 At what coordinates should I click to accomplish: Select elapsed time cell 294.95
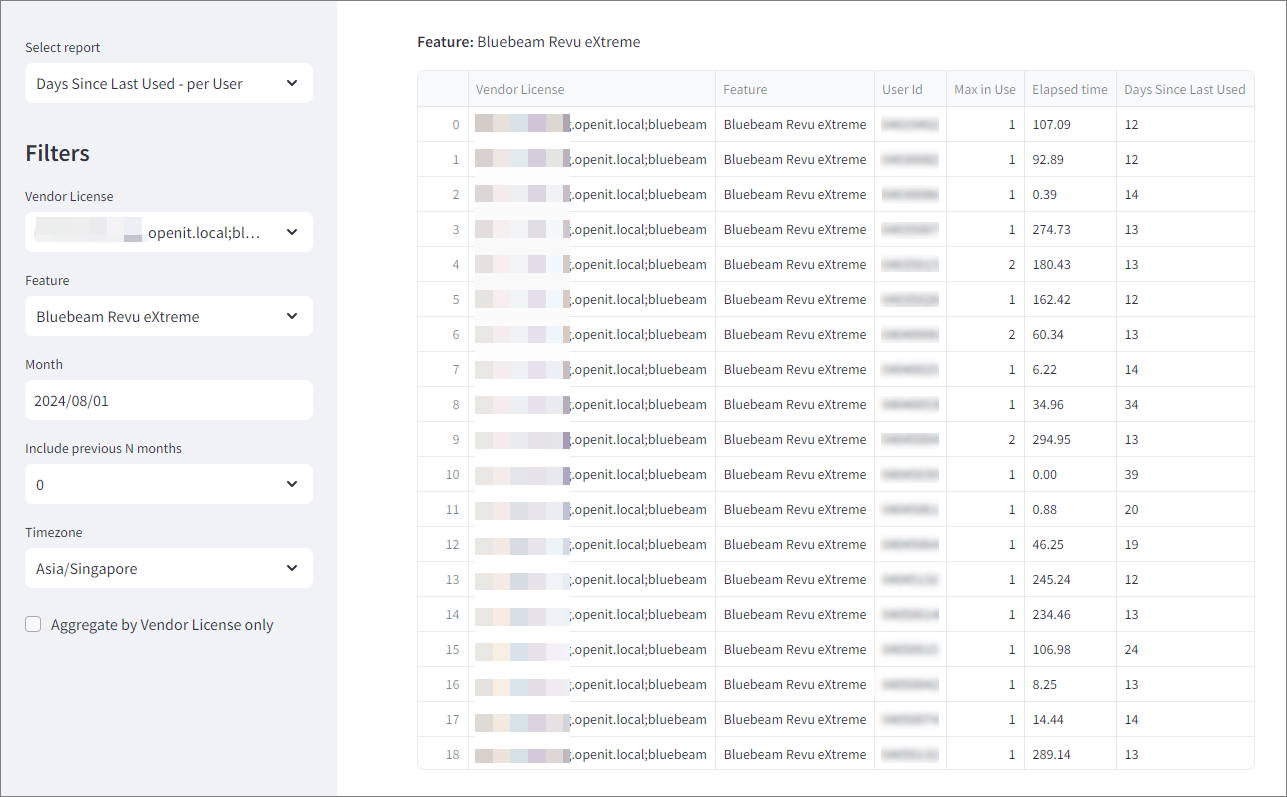point(1051,440)
